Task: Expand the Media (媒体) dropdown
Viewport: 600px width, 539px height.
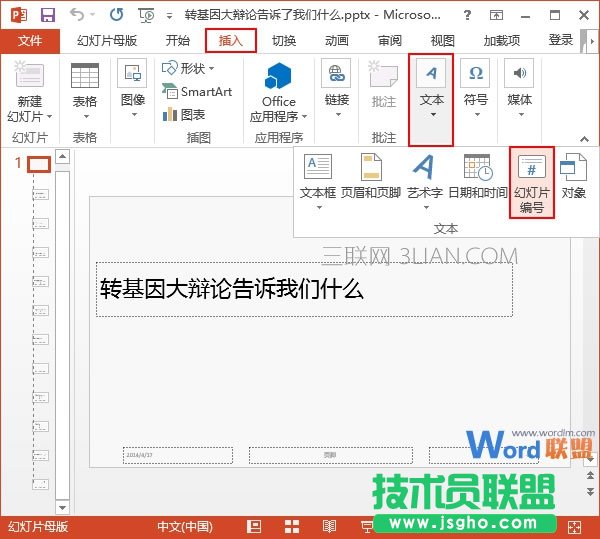Action: (x=519, y=88)
